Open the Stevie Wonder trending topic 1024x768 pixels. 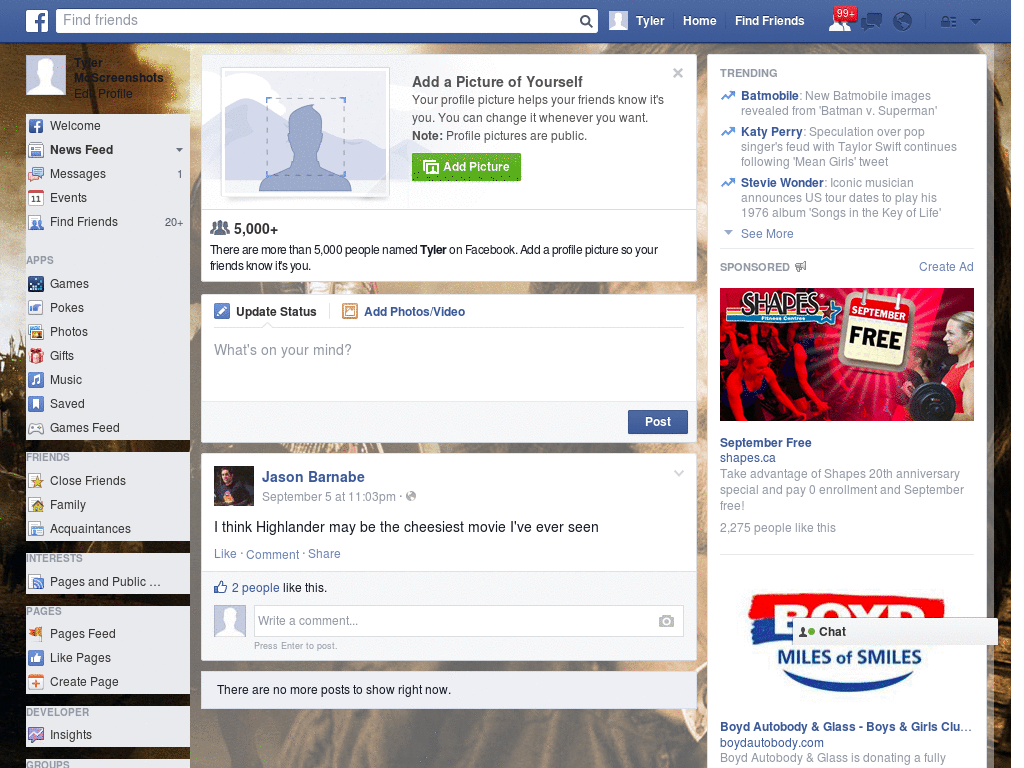coord(782,183)
